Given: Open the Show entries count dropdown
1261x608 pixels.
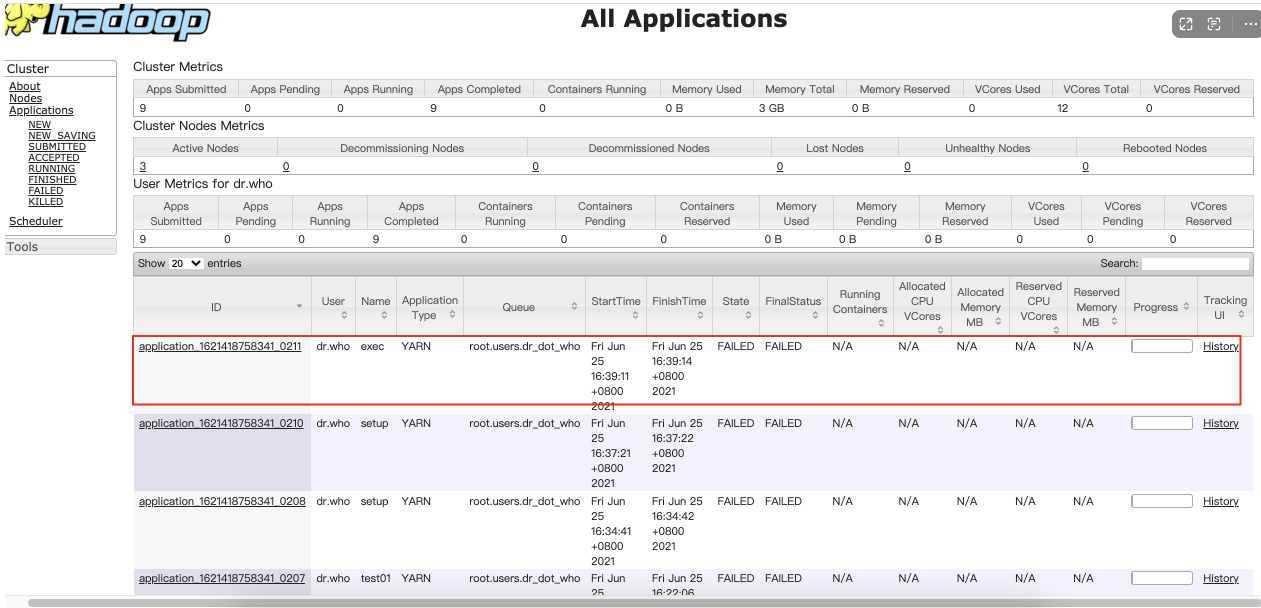Looking at the screenshot, I should point(185,264).
